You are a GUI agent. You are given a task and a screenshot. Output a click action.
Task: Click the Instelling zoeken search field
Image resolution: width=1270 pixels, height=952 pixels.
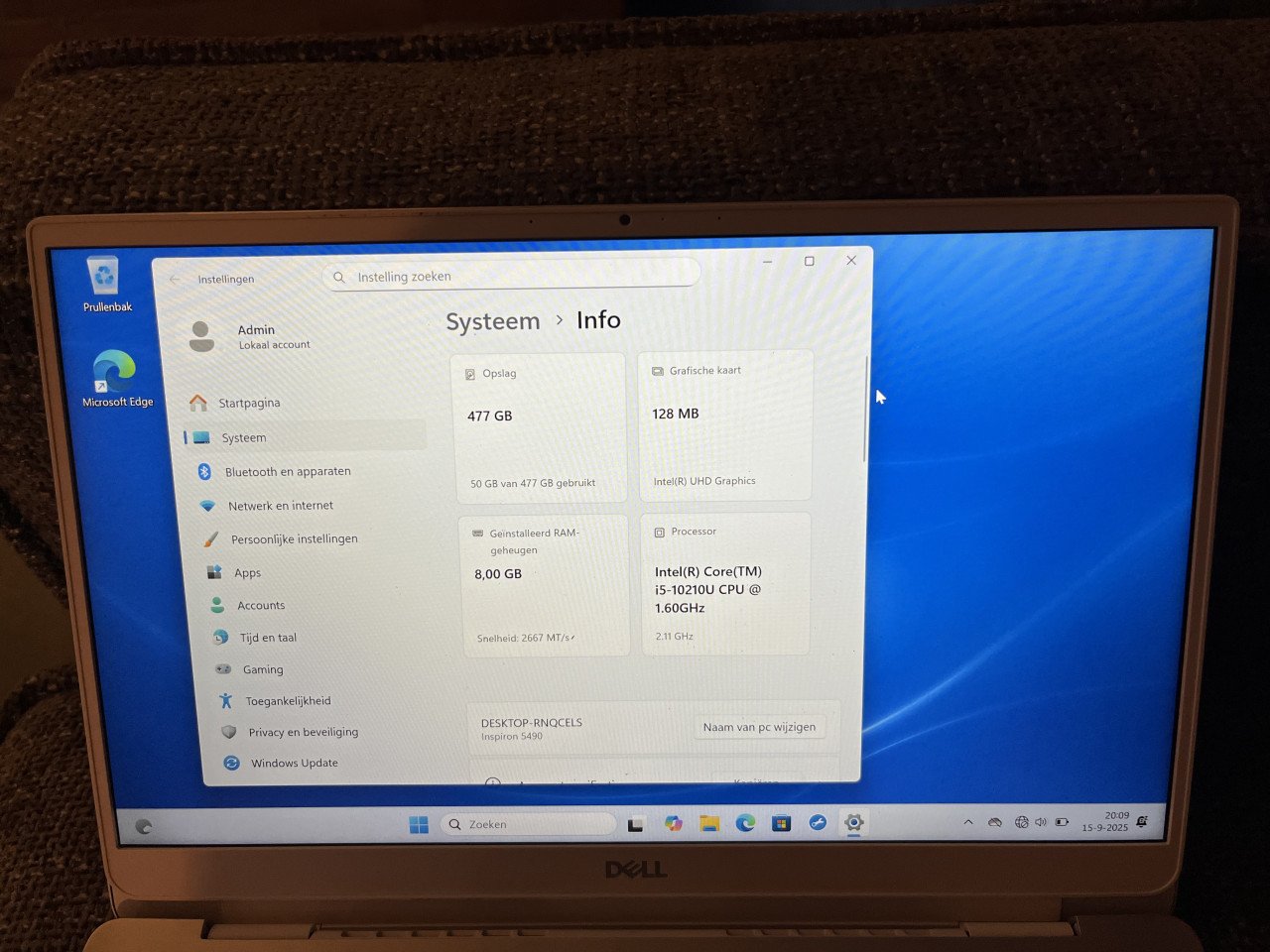coord(512,277)
